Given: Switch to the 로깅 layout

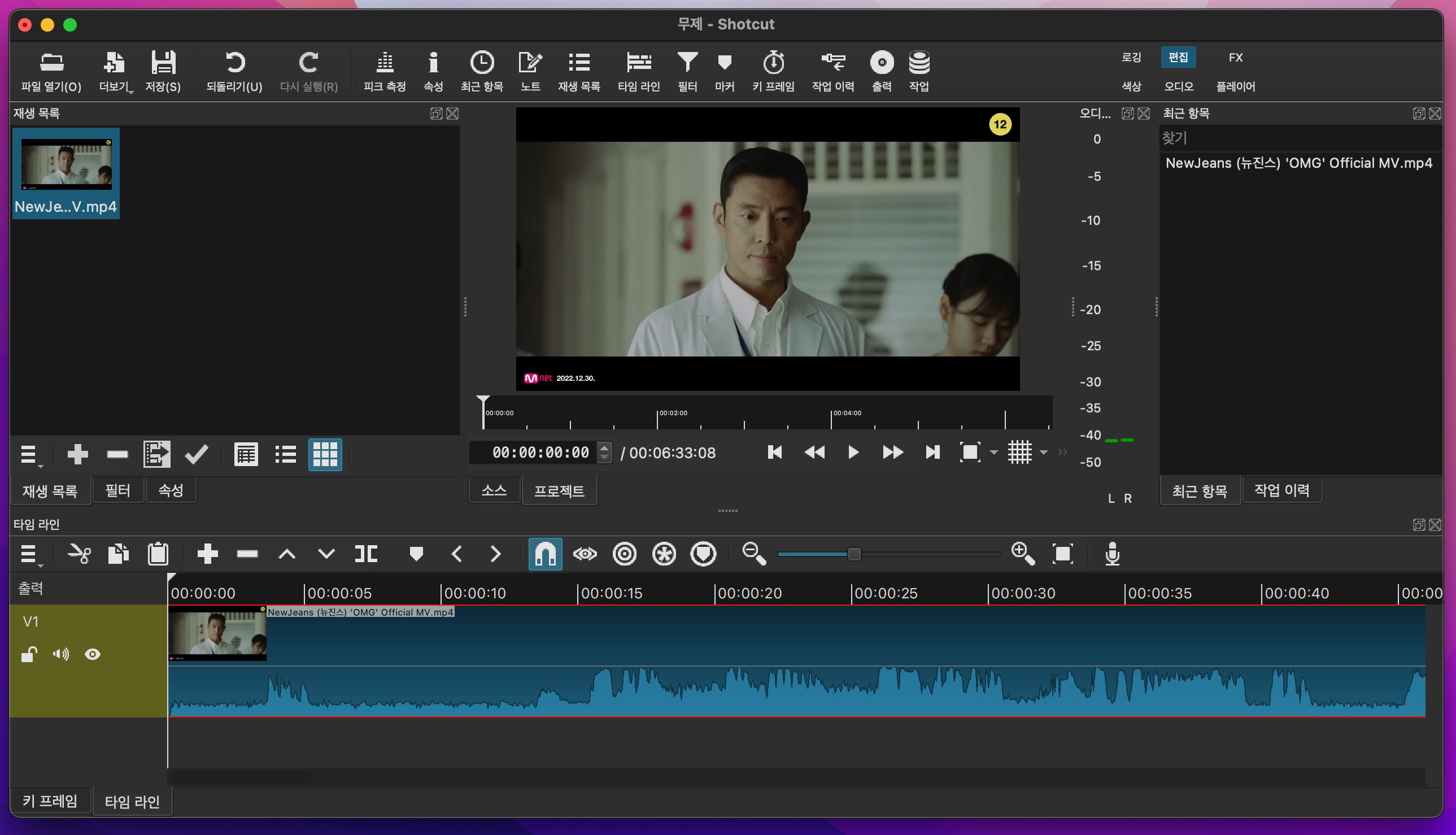Looking at the screenshot, I should 1131,58.
